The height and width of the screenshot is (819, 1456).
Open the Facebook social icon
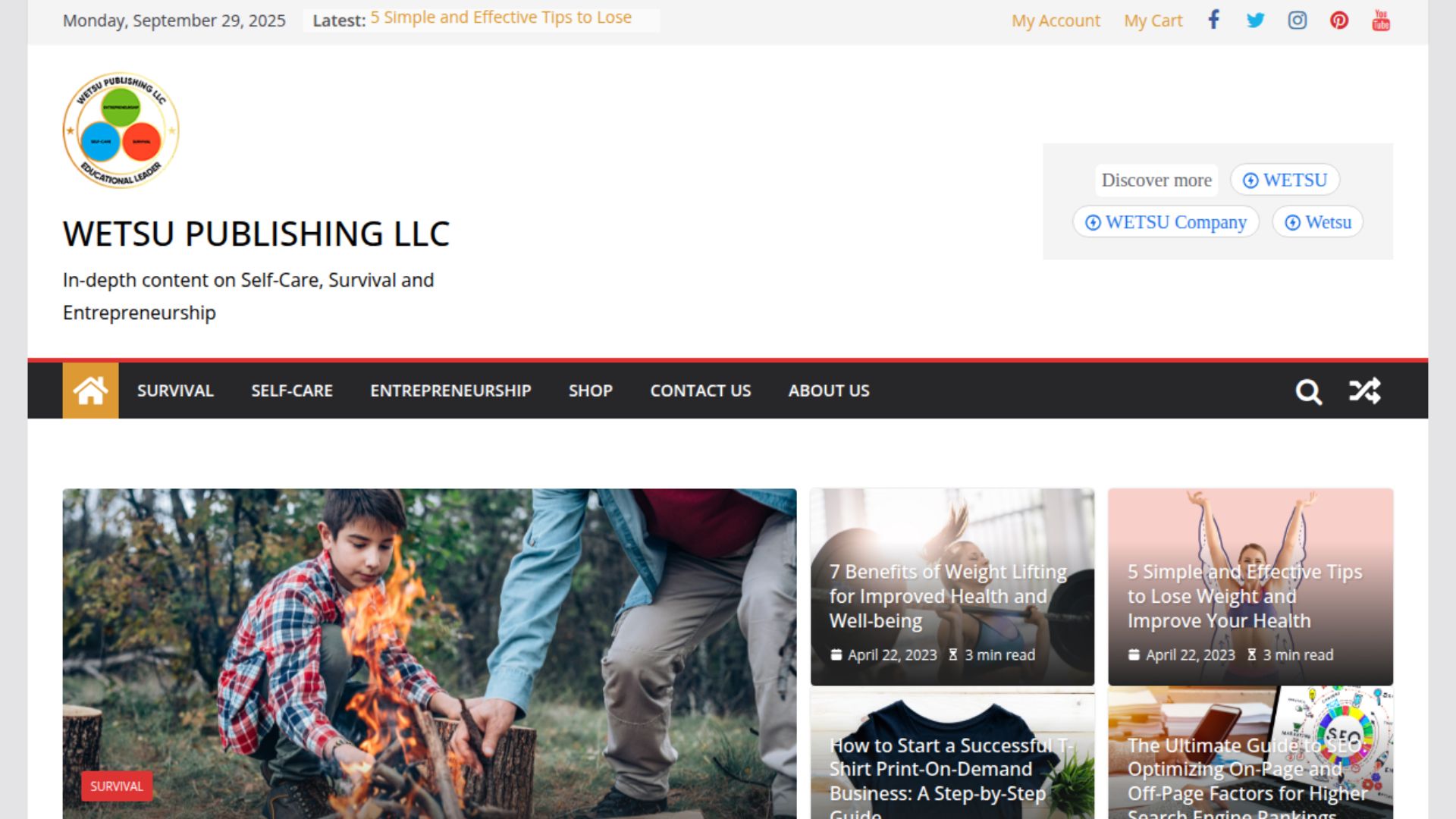tap(1213, 20)
